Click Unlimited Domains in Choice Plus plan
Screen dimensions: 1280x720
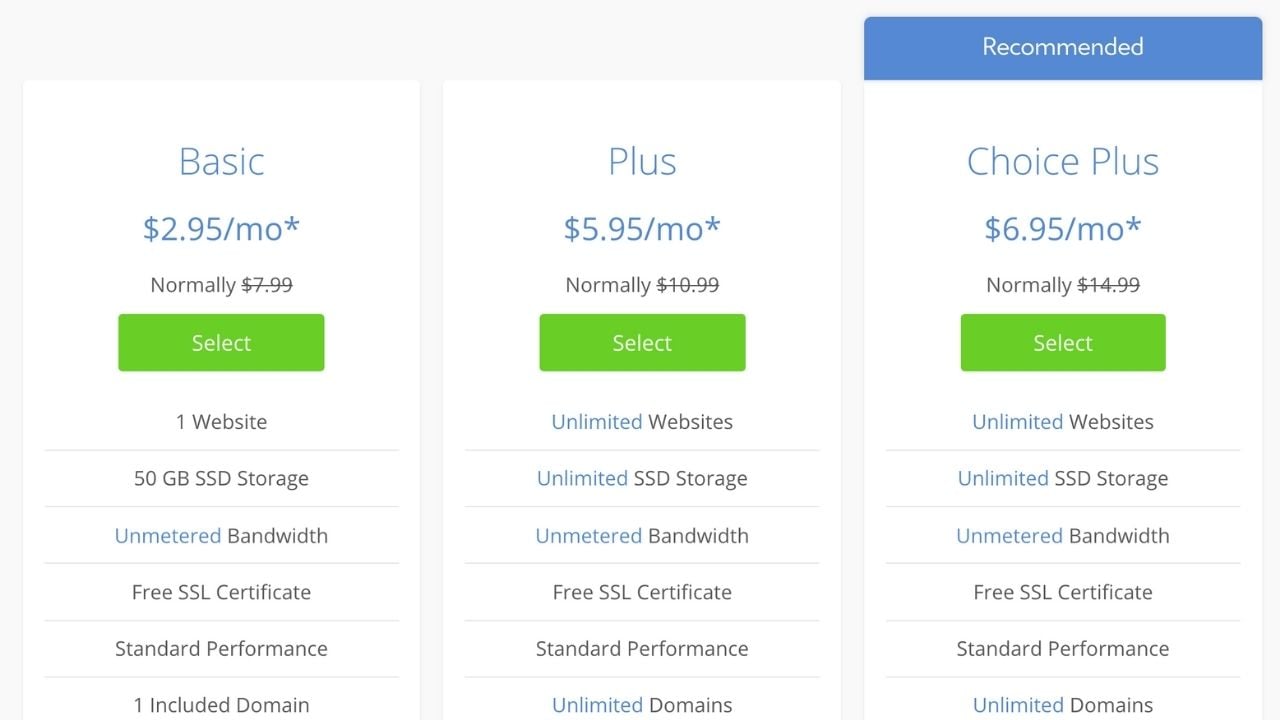1063,705
